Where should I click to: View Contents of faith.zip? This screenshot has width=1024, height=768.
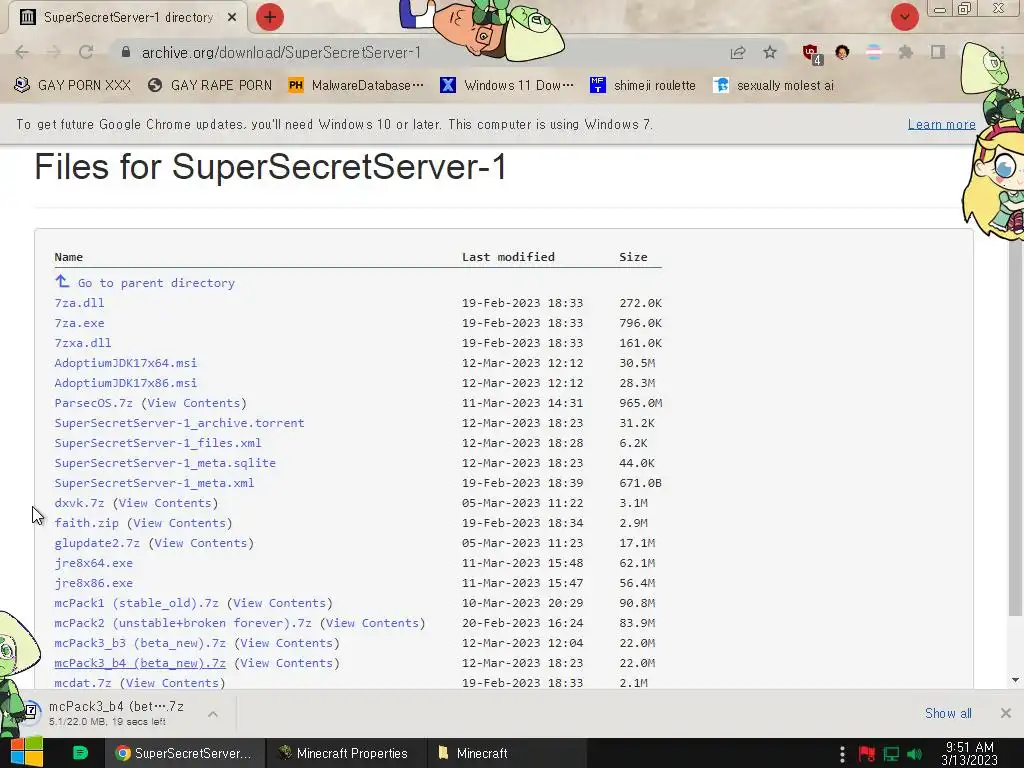(x=180, y=523)
